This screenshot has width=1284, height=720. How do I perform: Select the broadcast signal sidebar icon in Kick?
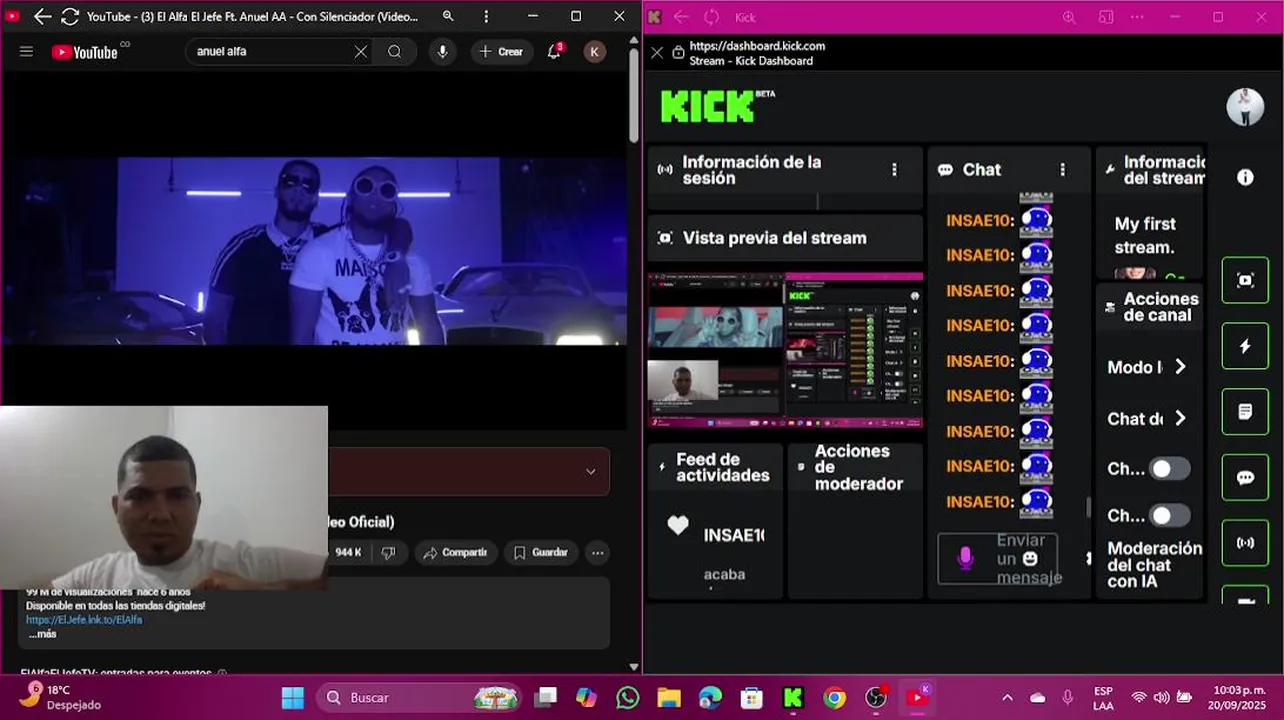click(1245, 543)
